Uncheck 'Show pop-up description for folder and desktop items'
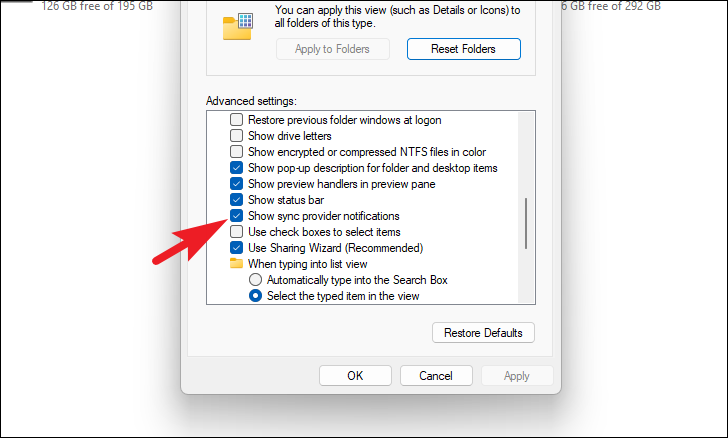728x438 pixels. 236,168
